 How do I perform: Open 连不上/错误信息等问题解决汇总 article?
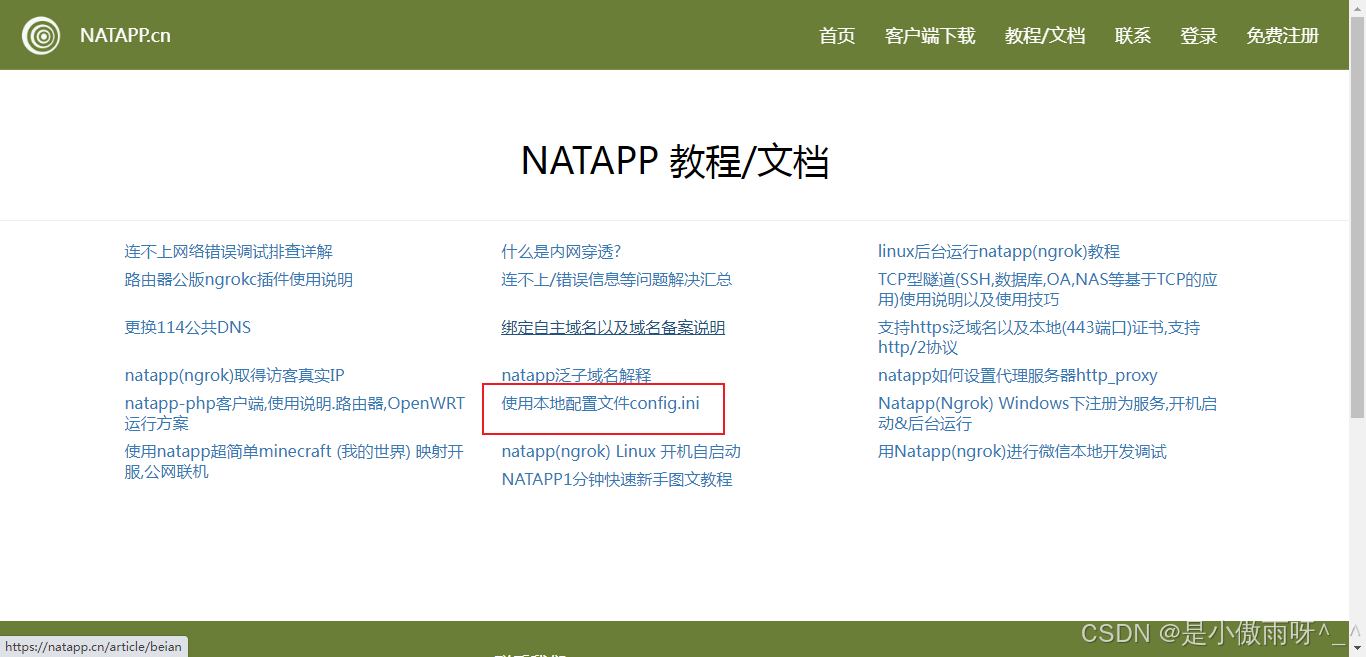point(617,280)
